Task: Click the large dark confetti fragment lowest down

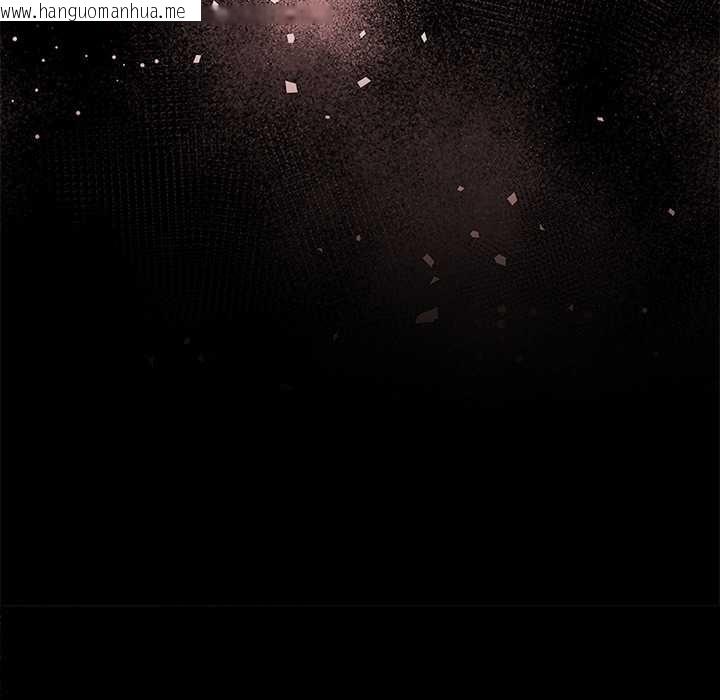Action: pyautogui.click(x=427, y=316)
